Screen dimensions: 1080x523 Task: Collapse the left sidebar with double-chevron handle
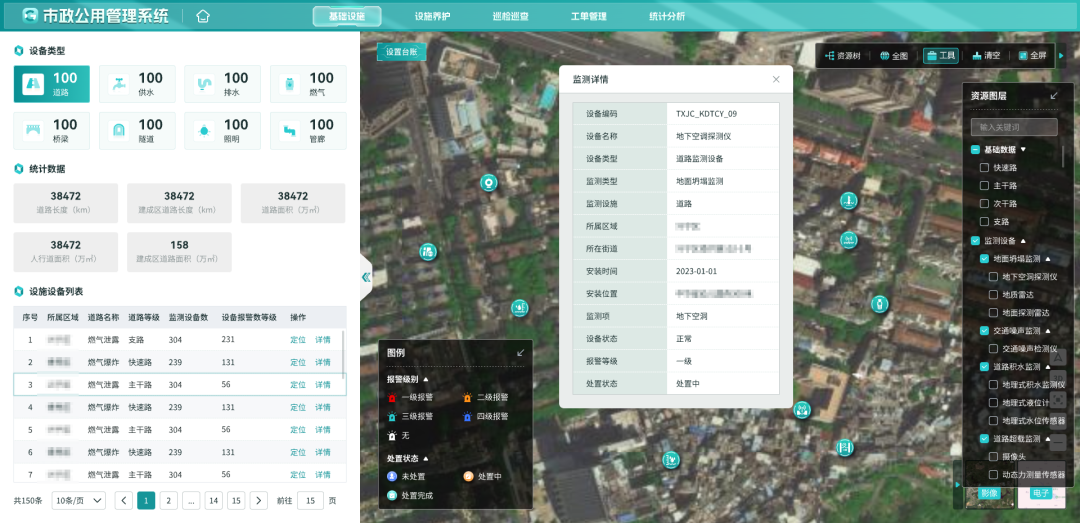pyautogui.click(x=366, y=277)
